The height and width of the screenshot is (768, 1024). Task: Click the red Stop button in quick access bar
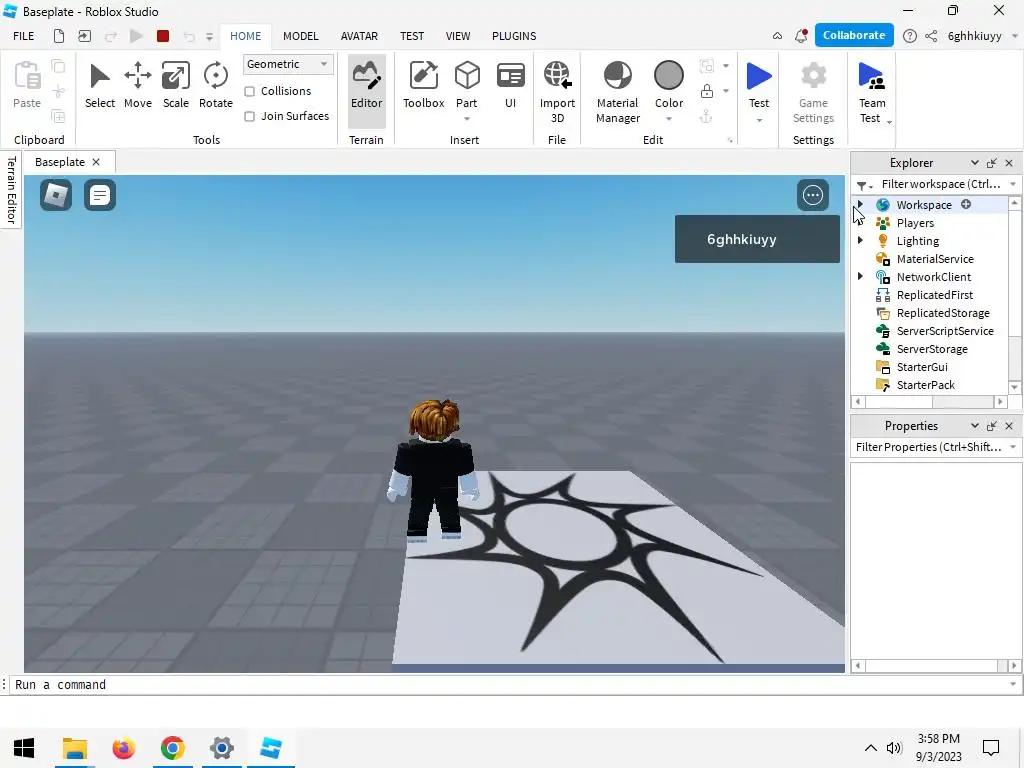pos(163,36)
